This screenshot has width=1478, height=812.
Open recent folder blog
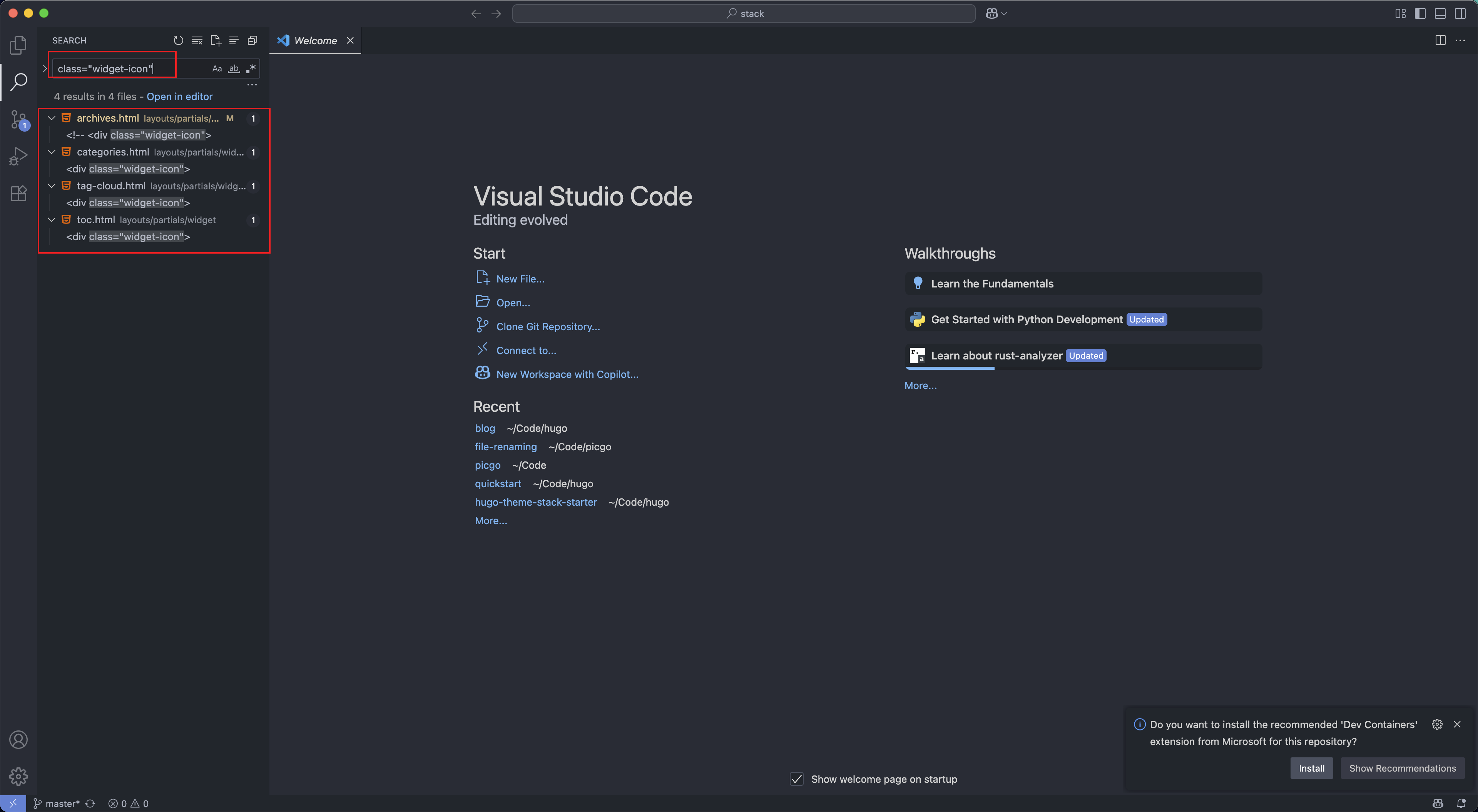[485, 428]
